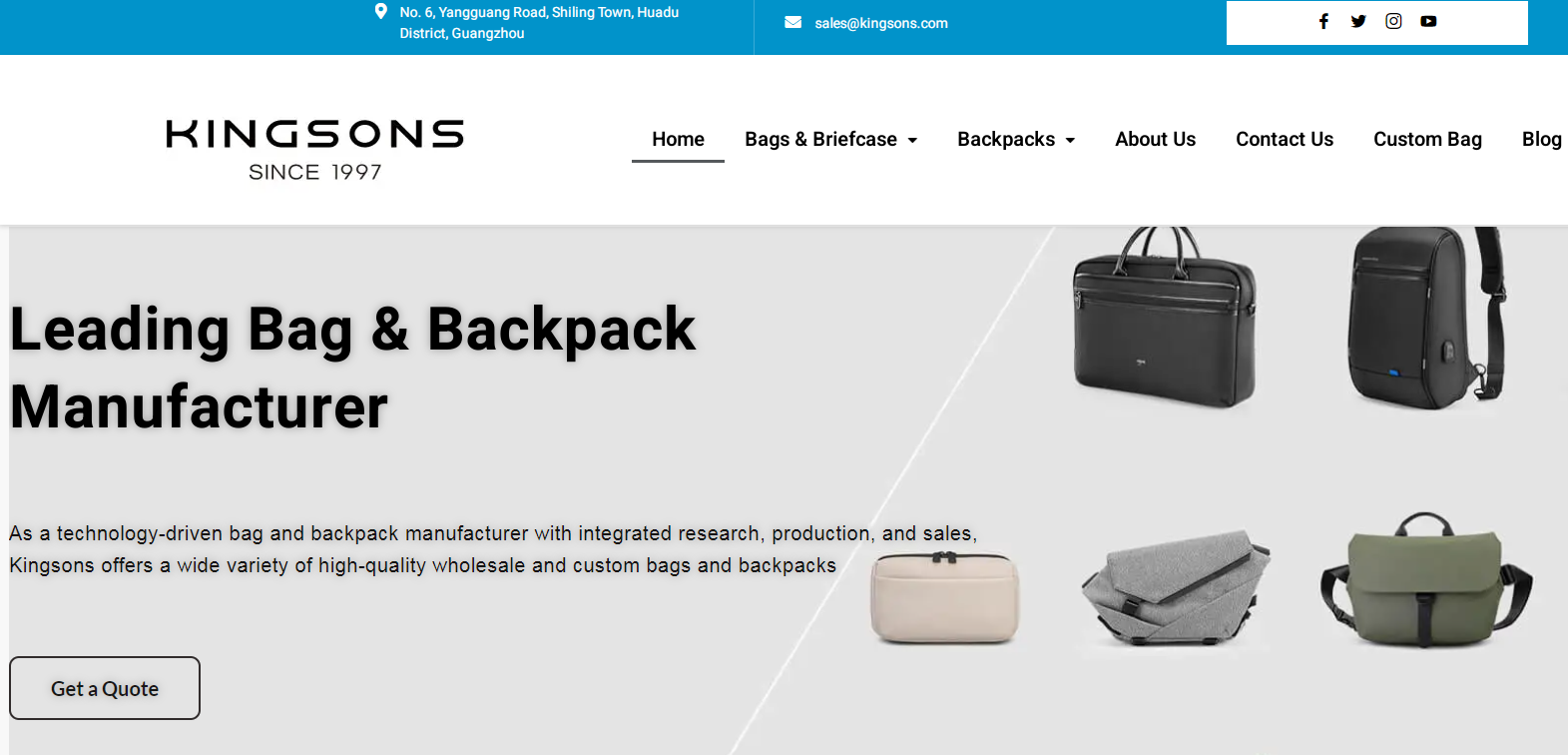Visit the Blog menu link
Screen dimensions: 1568x755
[x=1541, y=139]
